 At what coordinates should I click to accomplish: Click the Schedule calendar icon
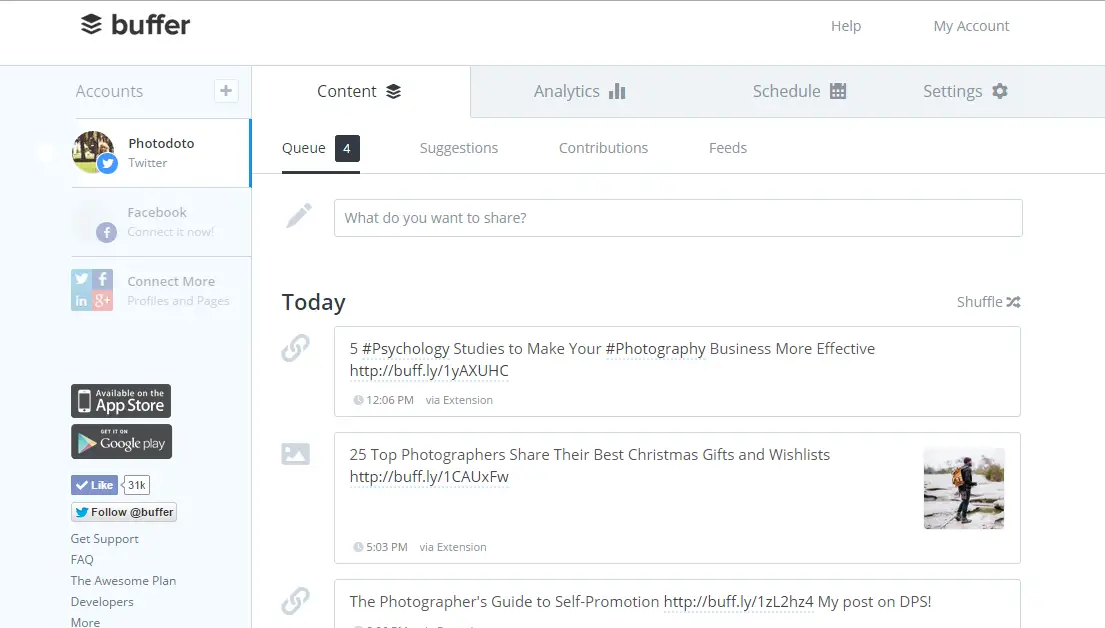click(838, 91)
